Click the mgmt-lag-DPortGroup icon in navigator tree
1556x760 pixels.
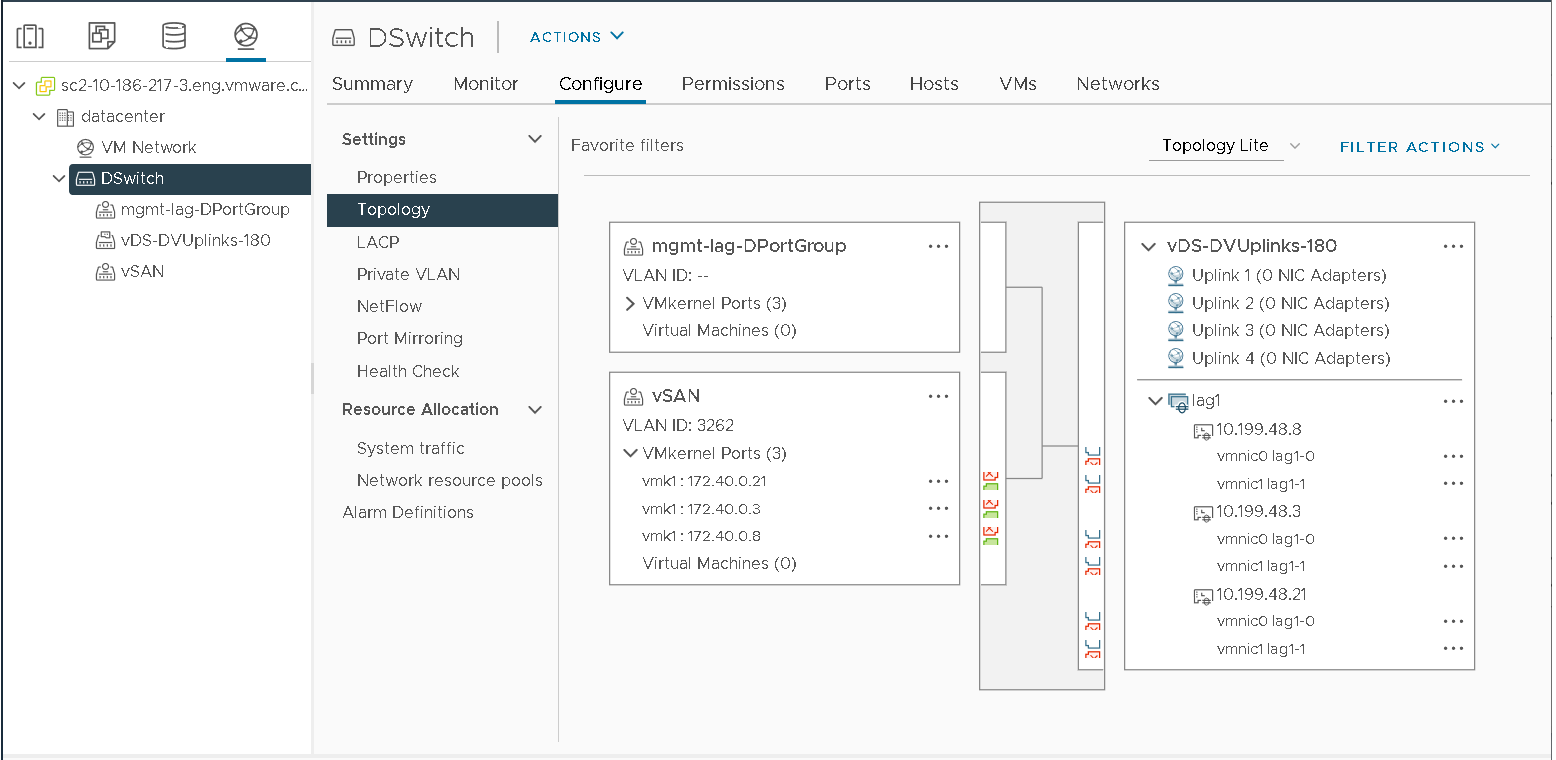[105, 210]
